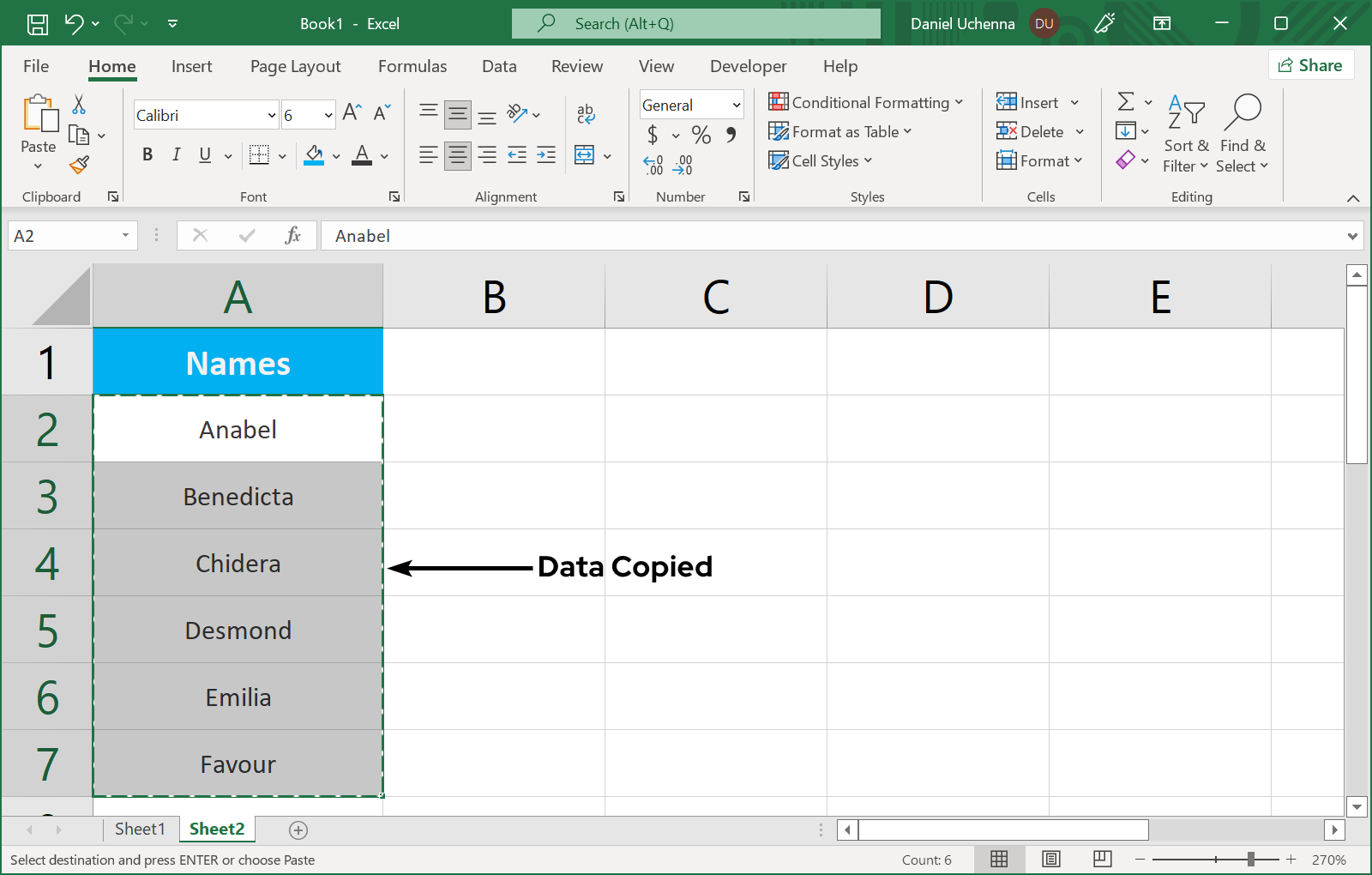Open the Formulas ribbon tab

(412, 66)
